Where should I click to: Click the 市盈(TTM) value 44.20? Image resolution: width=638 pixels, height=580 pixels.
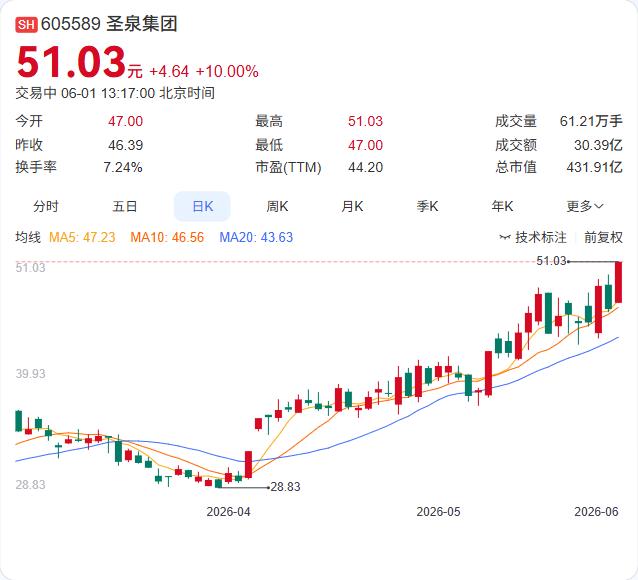[x=365, y=167]
